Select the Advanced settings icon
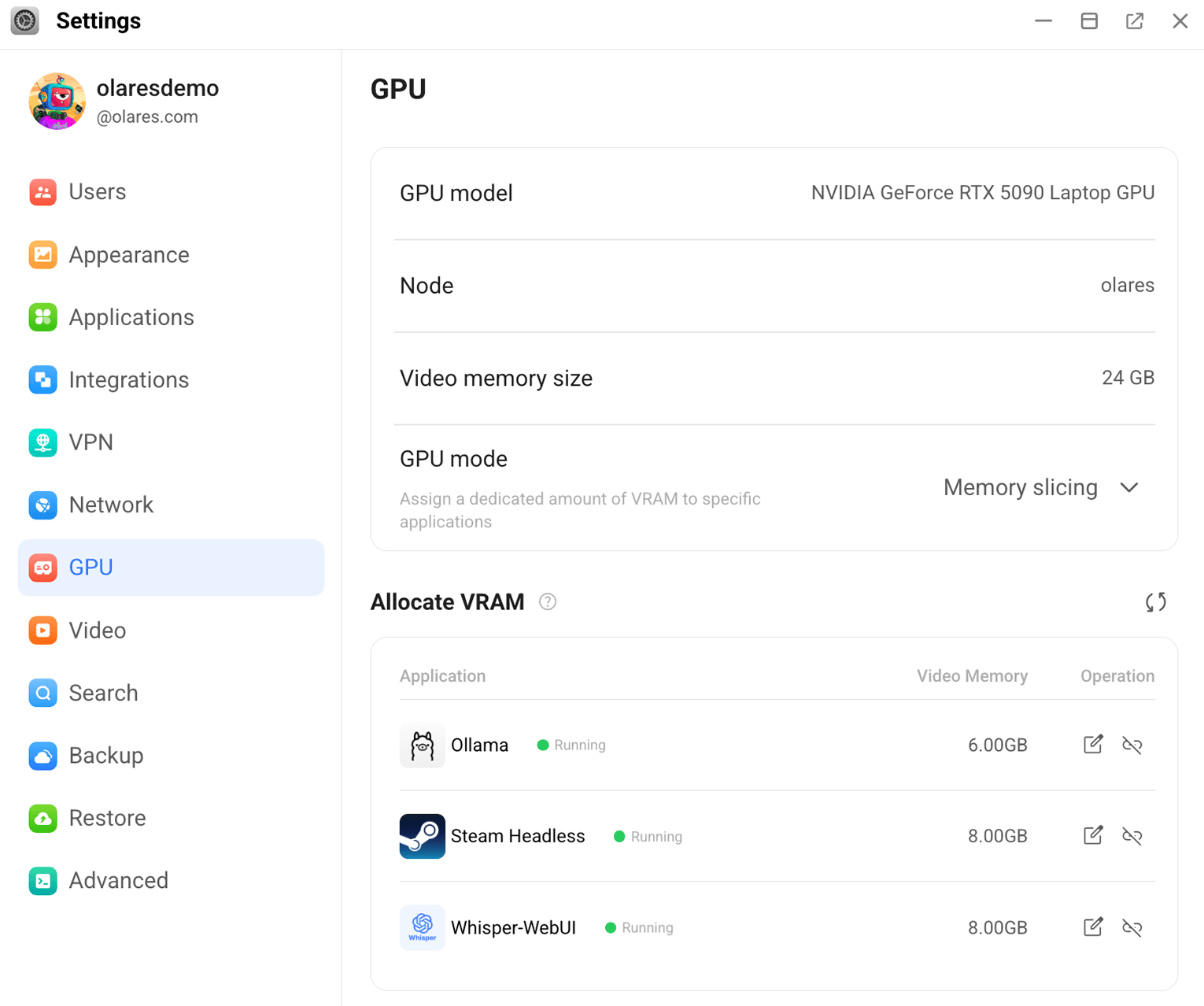The image size is (1204, 1006). click(x=43, y=881)
